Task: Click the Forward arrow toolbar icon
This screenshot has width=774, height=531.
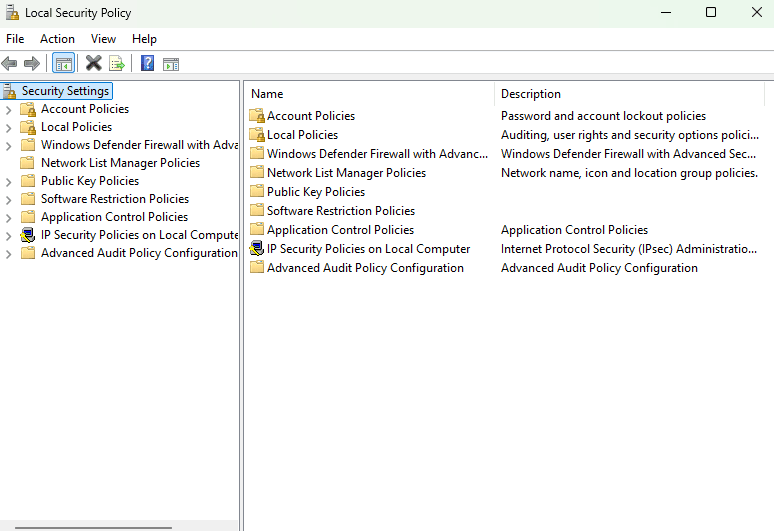Action: [x=32, y=64]
